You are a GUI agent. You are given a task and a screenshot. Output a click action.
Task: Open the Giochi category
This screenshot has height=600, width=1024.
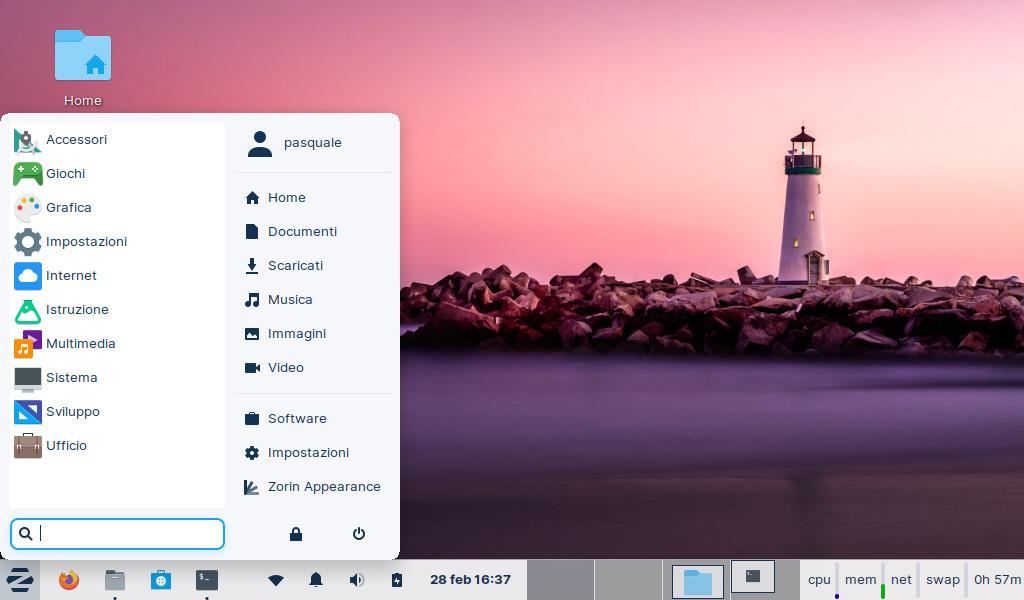(118, 174)
